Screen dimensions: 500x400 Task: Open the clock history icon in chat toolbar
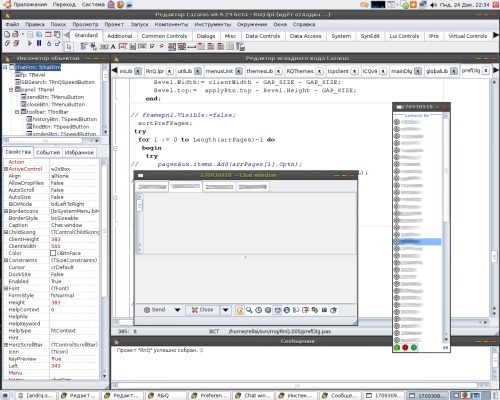click(x=258, y=310)
